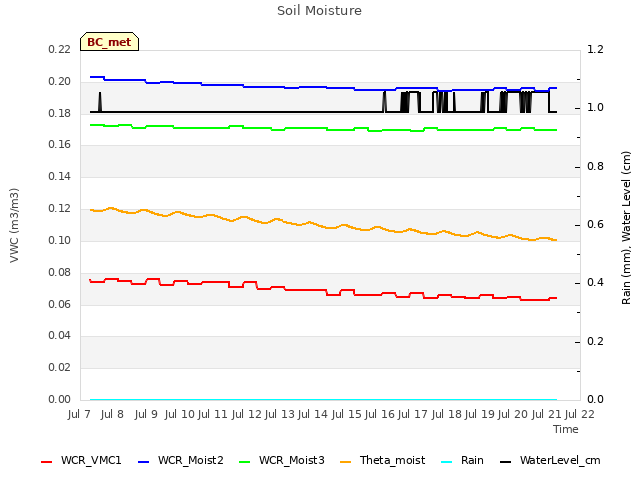Screen dimensions: 640x480
Task: Click the Jul 22 x-axis tick label
Action: tap(580, 414)
